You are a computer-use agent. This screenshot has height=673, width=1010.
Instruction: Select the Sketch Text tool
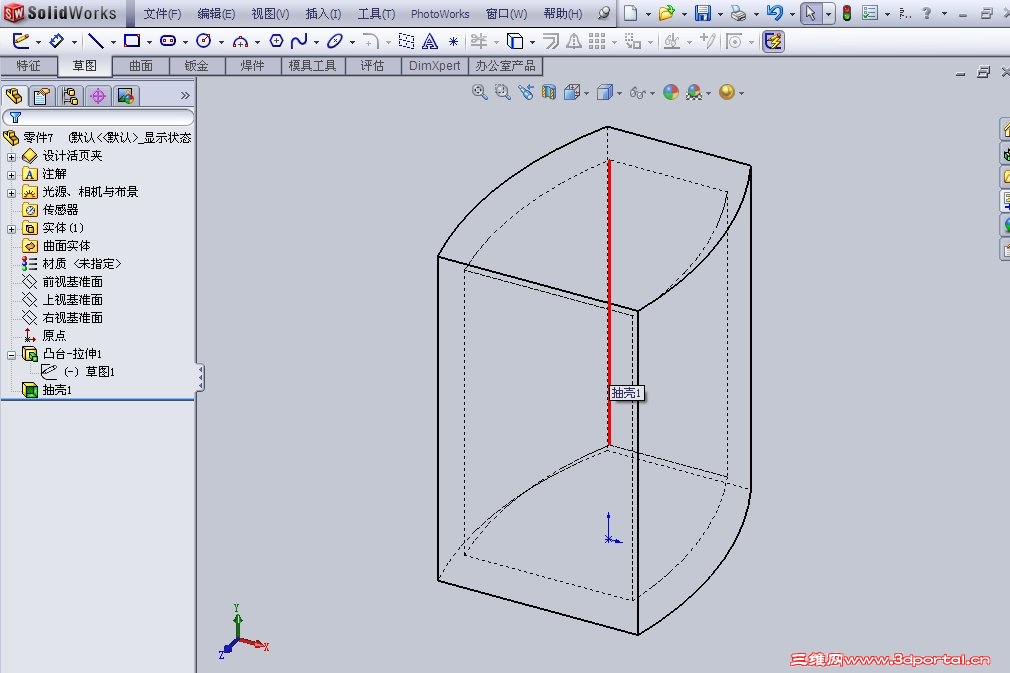[430, 41]
